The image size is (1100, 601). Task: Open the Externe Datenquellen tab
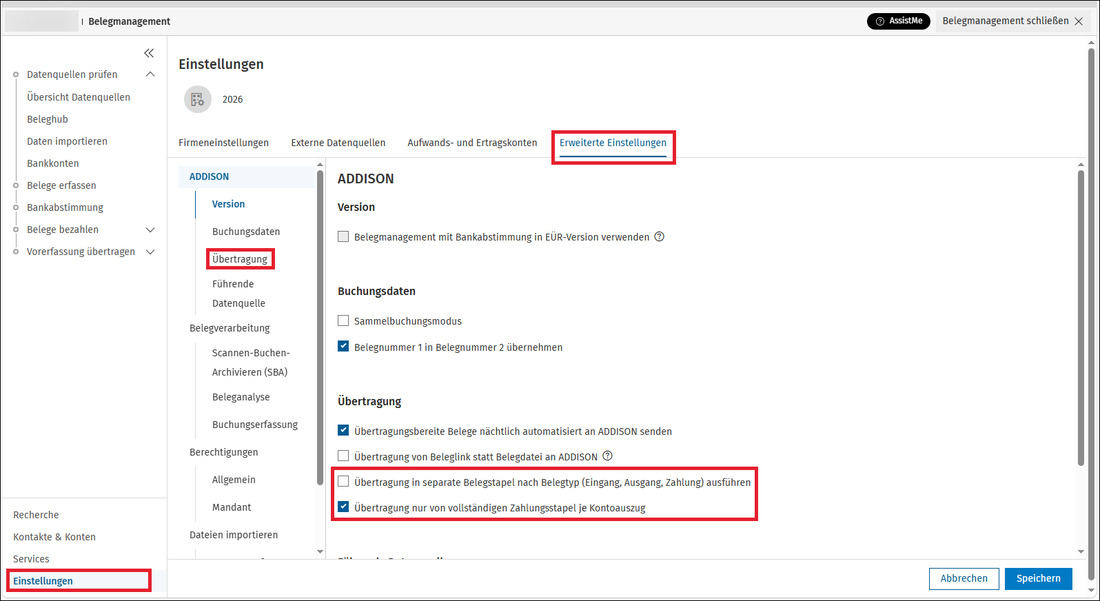(x=338, y=142)
